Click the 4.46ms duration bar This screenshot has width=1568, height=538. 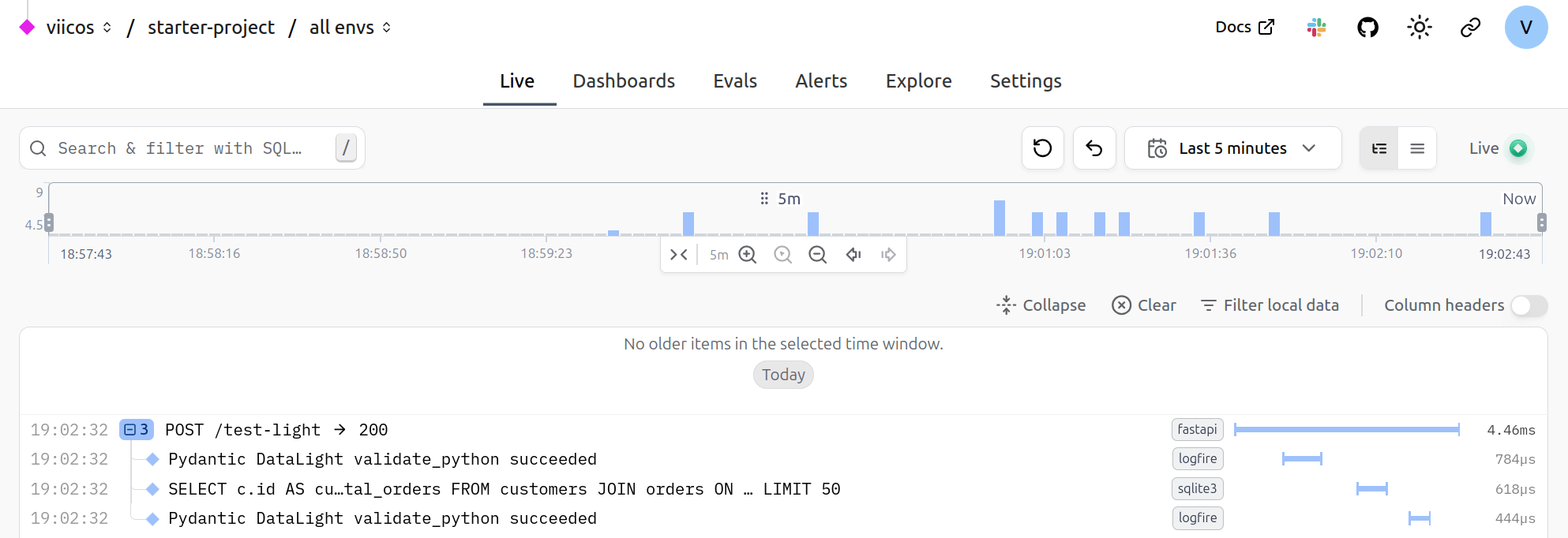click(x=1346, y=430)
